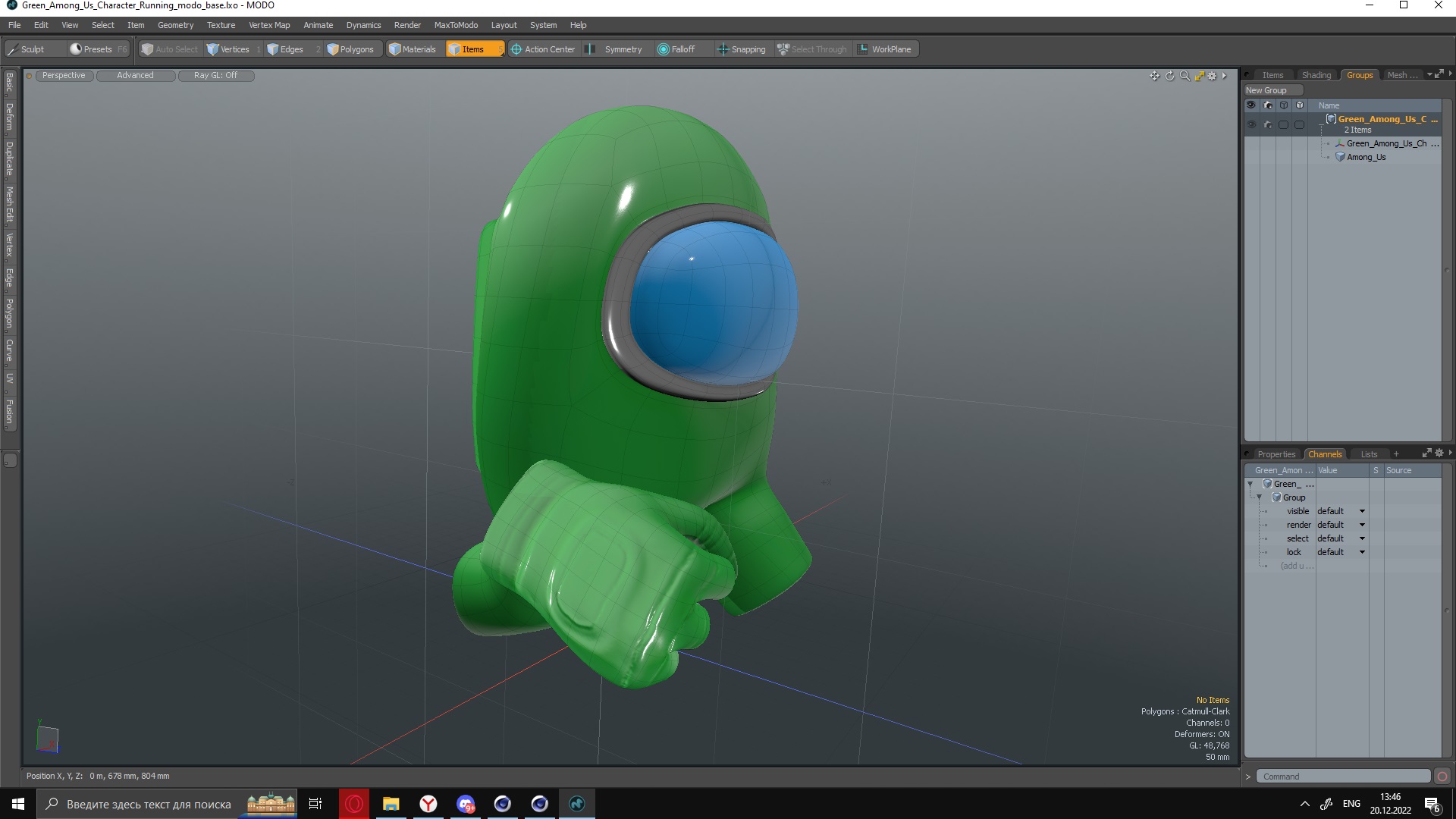Open the Geometry menu
This screenshot has width=1456, height=819.
tap(175, 25)
